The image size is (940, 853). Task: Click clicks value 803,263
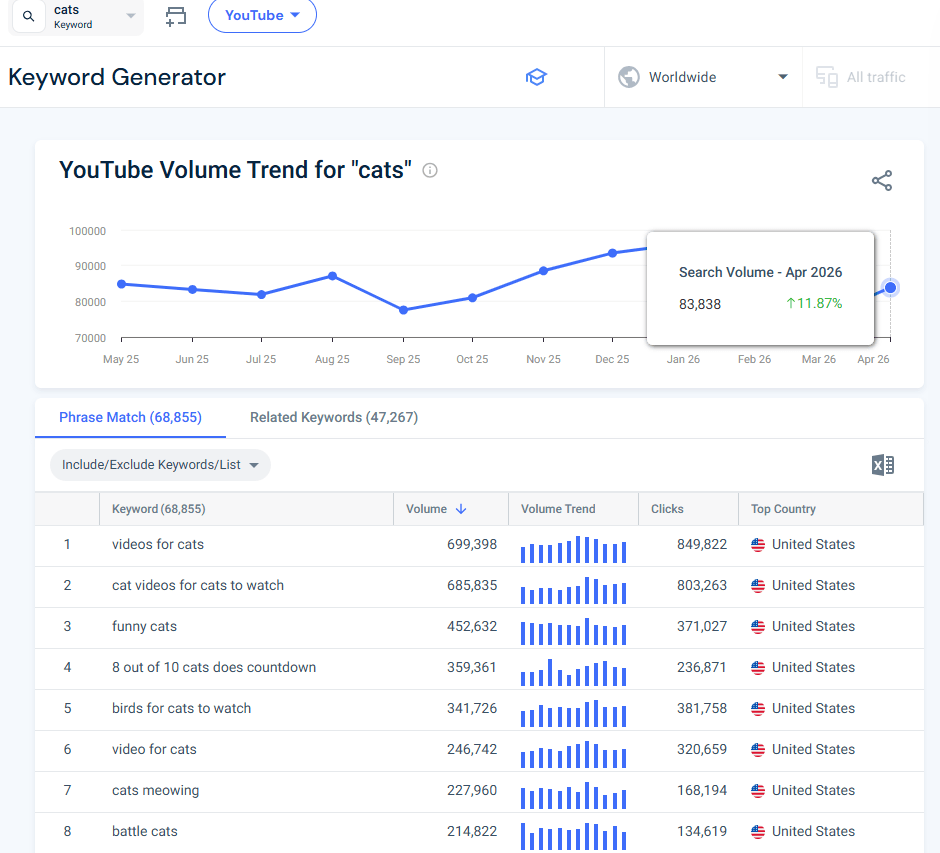click(701, 585)
